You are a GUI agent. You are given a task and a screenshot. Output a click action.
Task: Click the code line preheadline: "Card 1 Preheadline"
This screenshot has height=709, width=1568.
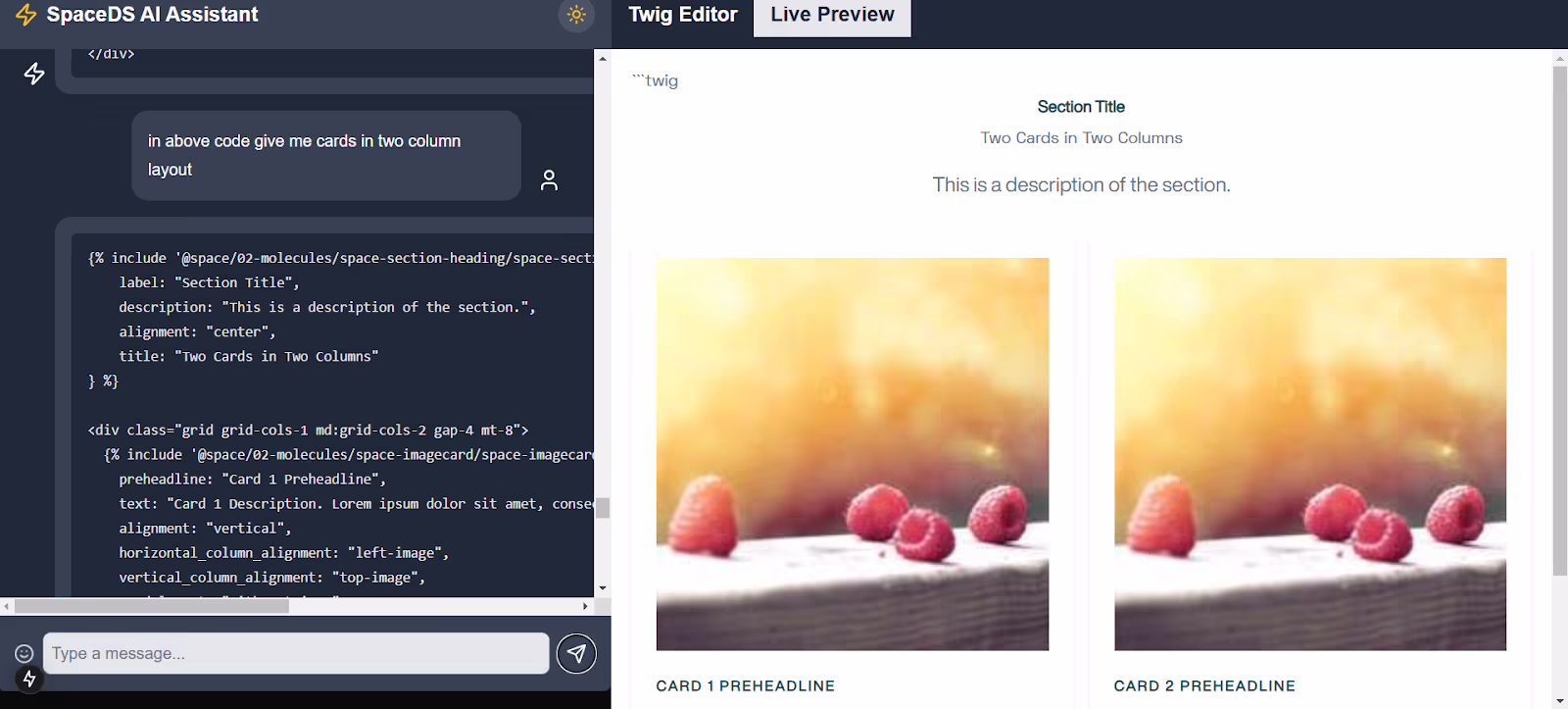pyautogui.click(x=253, y=479)
